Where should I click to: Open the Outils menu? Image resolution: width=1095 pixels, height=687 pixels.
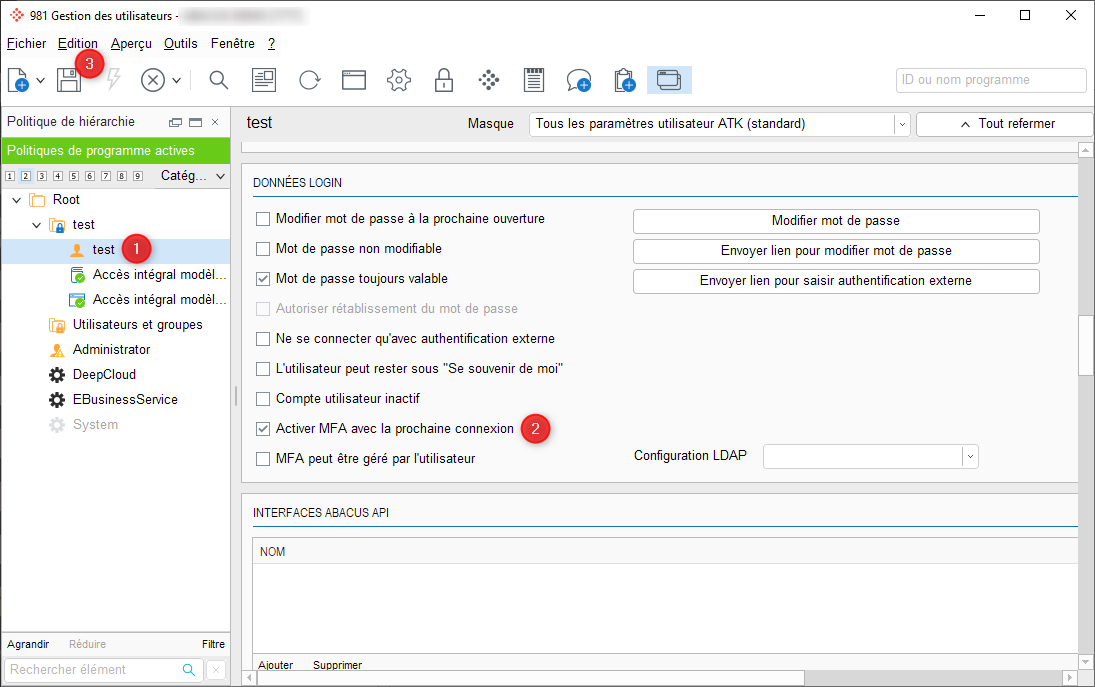(x=181, y=44)
